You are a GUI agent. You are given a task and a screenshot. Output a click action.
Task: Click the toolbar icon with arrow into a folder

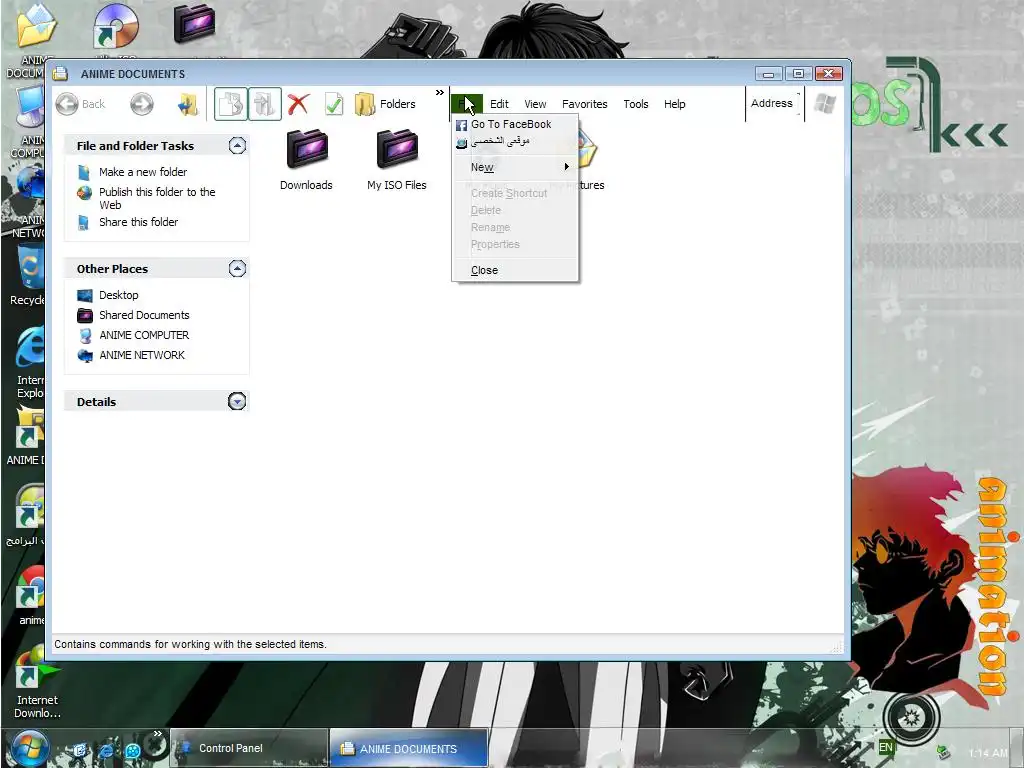pyautogui.click(x=264, y=104)
